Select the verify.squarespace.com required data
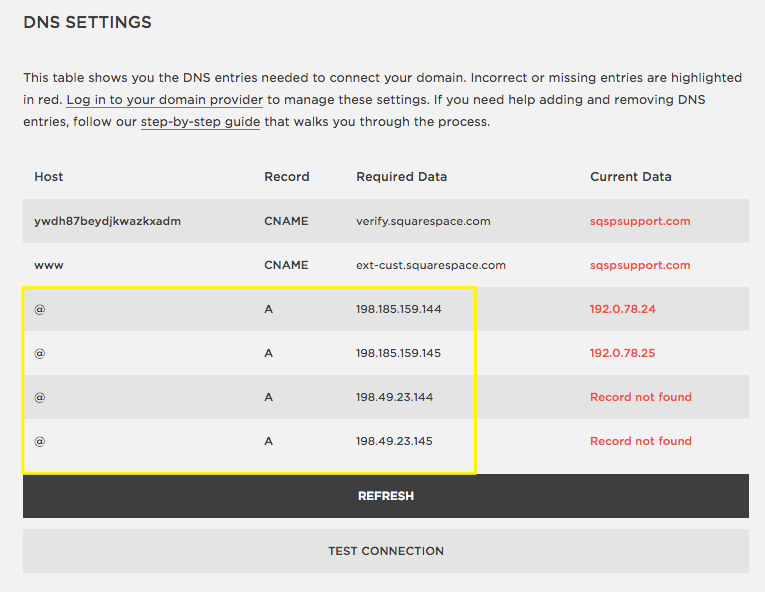 point(423,221)
